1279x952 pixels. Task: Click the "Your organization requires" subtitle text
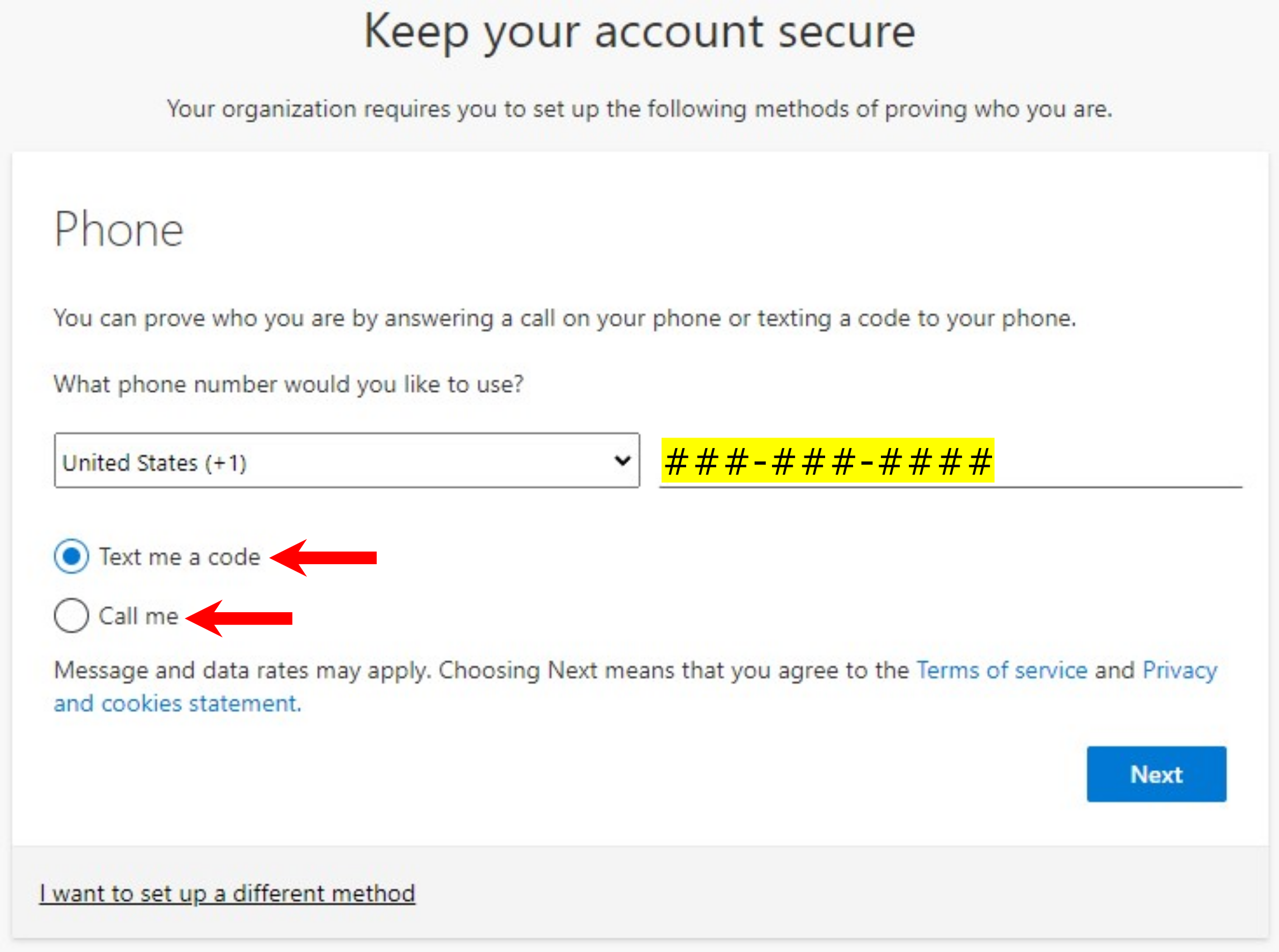click(x=639, y=109)
